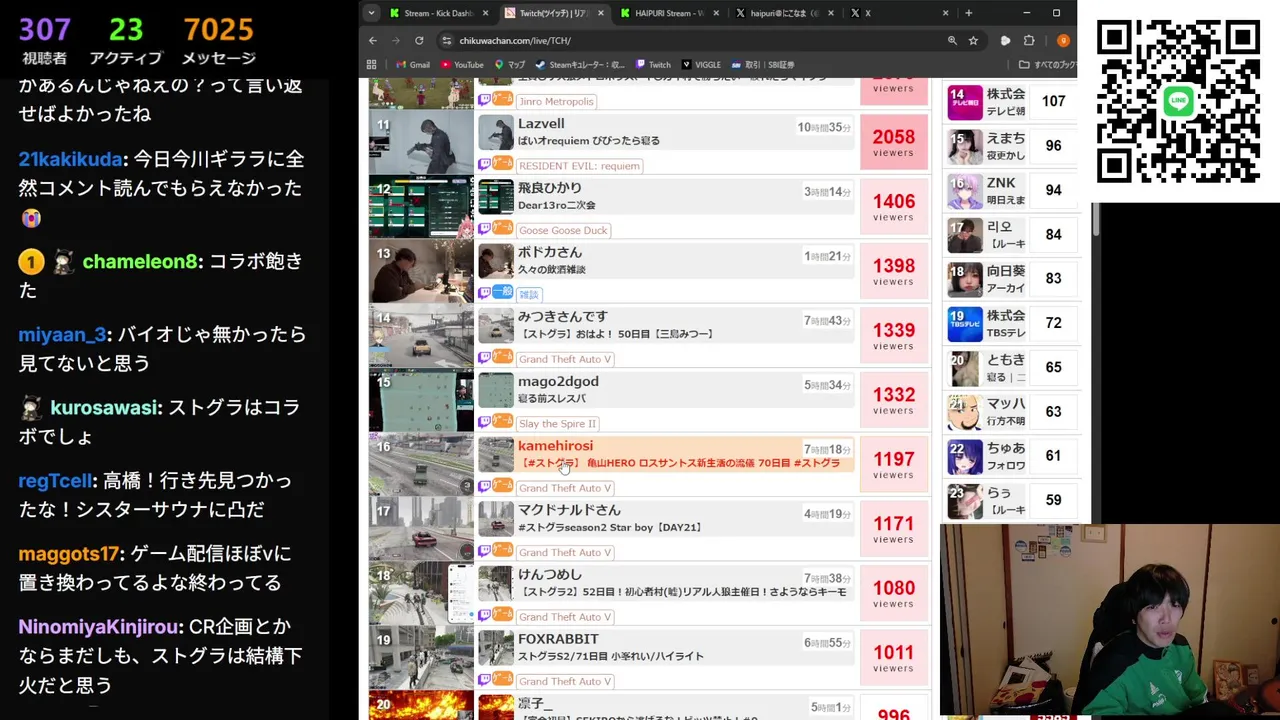This screenshot has width=1280, height=720.
Task: Bookmark this page with the star icon
Action: point(973,41)
